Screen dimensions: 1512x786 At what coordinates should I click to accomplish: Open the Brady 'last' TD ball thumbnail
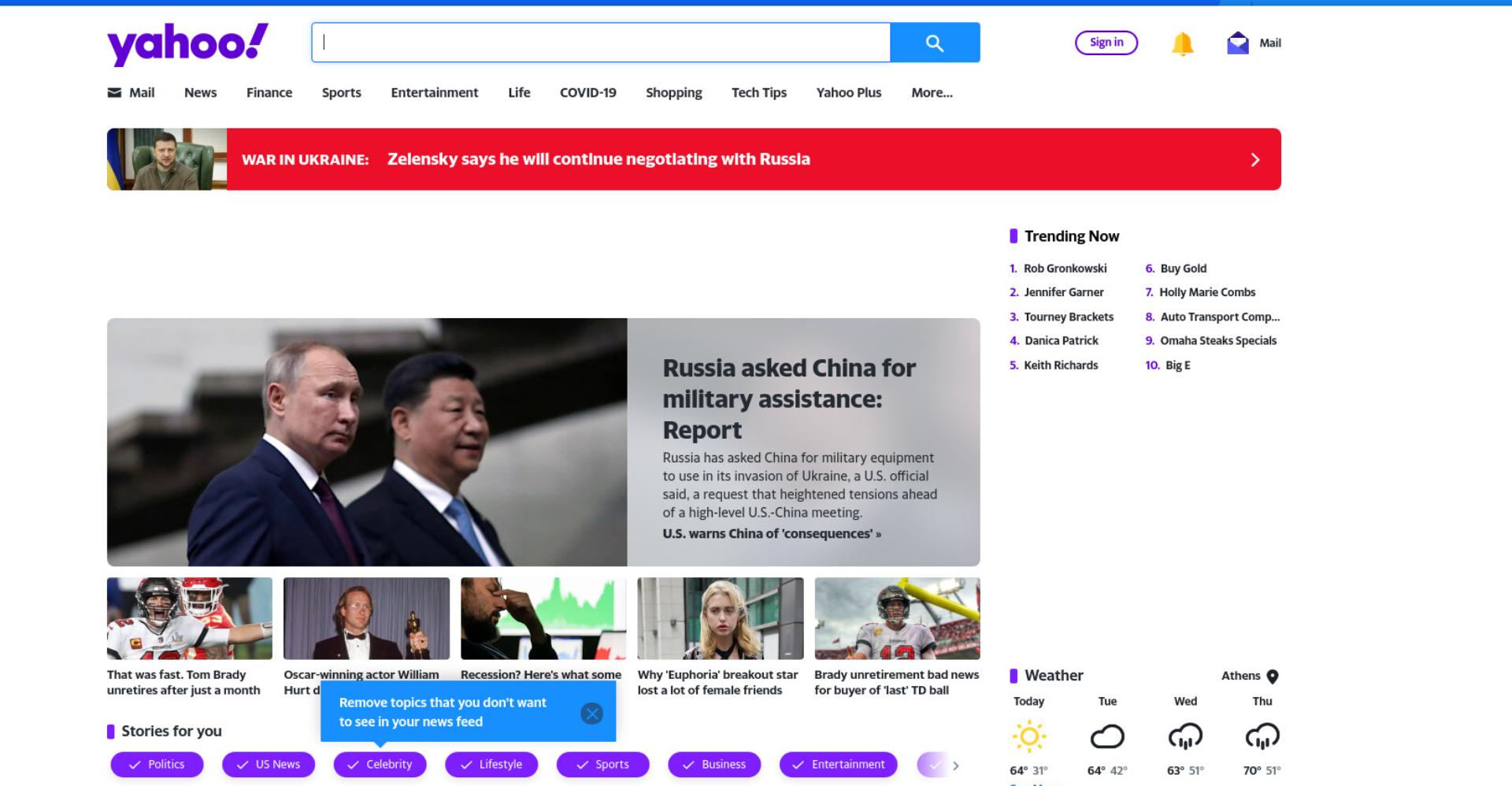pos(897,618)
